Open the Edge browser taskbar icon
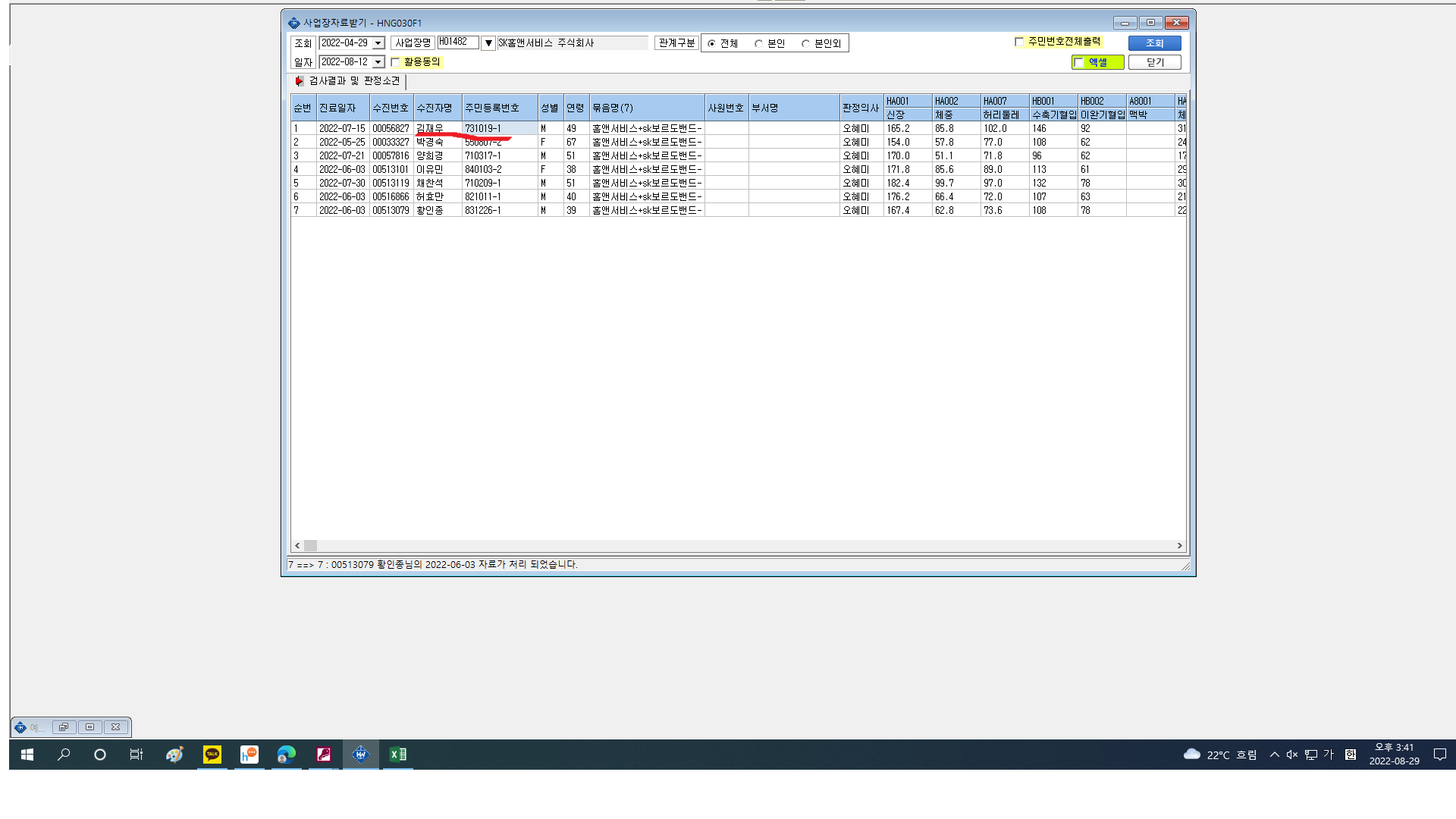Image resolution: width=1456 pixels, height=819 pixels. (286, 754)
